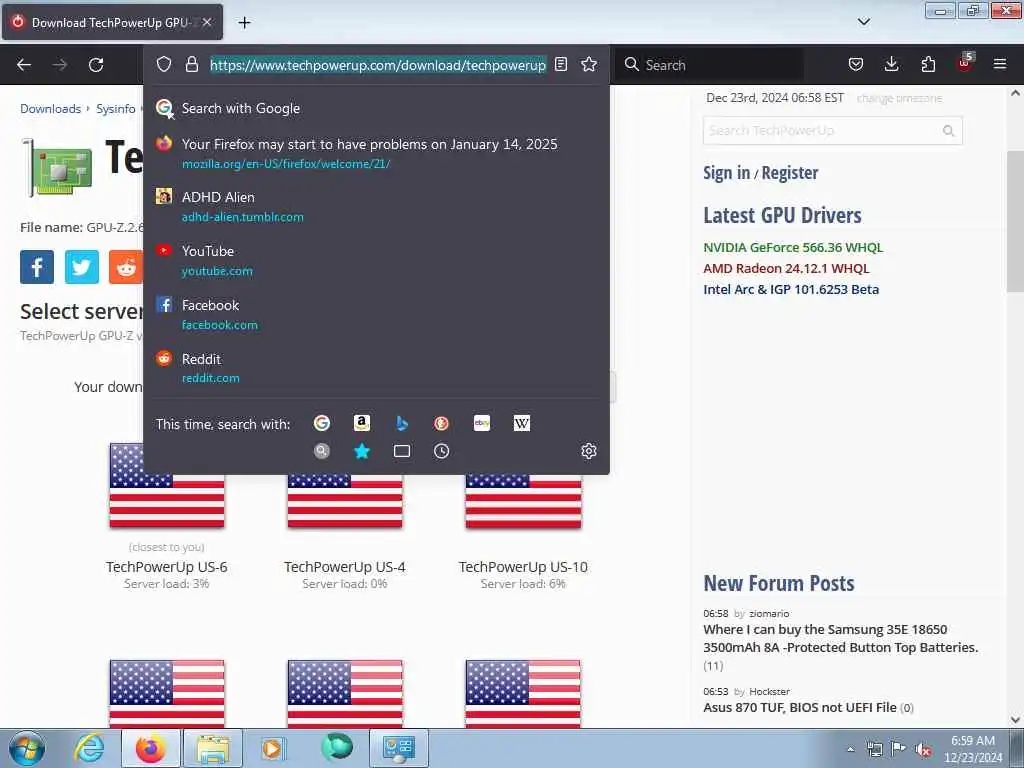The image size is (1024, 768).
Task: Search this time with DuckDuckGo
Action: click(x=441, y=423)
